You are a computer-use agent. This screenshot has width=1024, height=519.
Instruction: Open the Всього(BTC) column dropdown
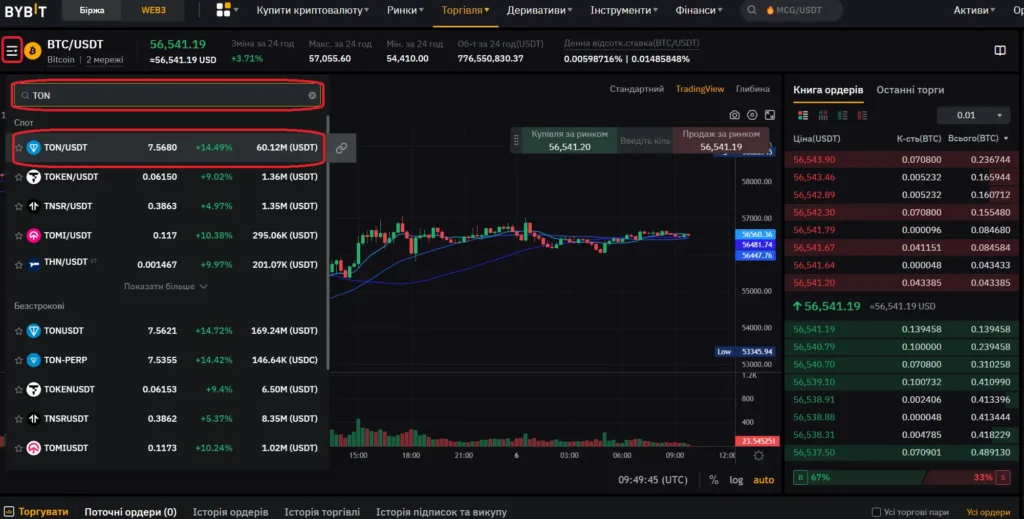(x=978, y=138)
